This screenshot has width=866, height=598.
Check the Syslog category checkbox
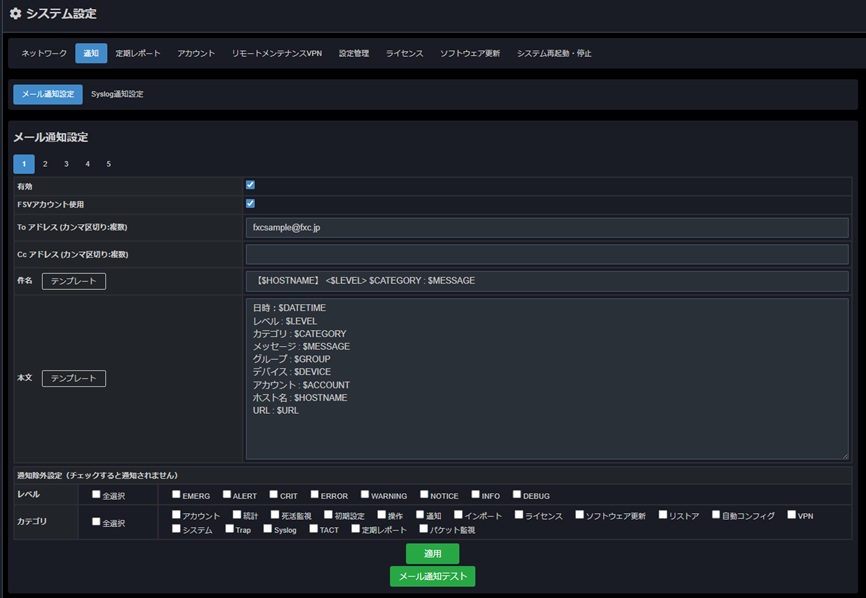(x=268, y=529)
